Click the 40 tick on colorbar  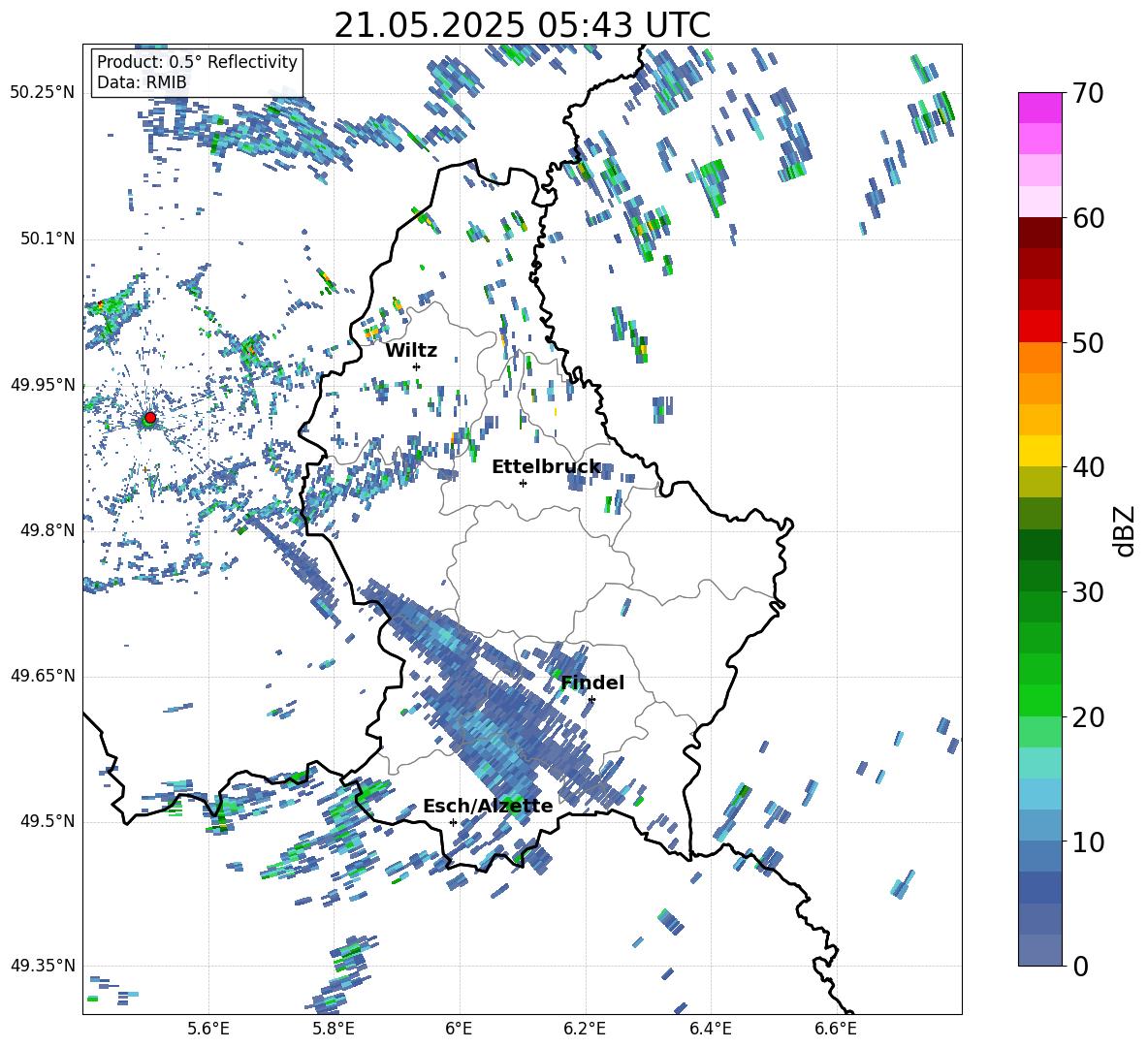(x=1088, y=467)
